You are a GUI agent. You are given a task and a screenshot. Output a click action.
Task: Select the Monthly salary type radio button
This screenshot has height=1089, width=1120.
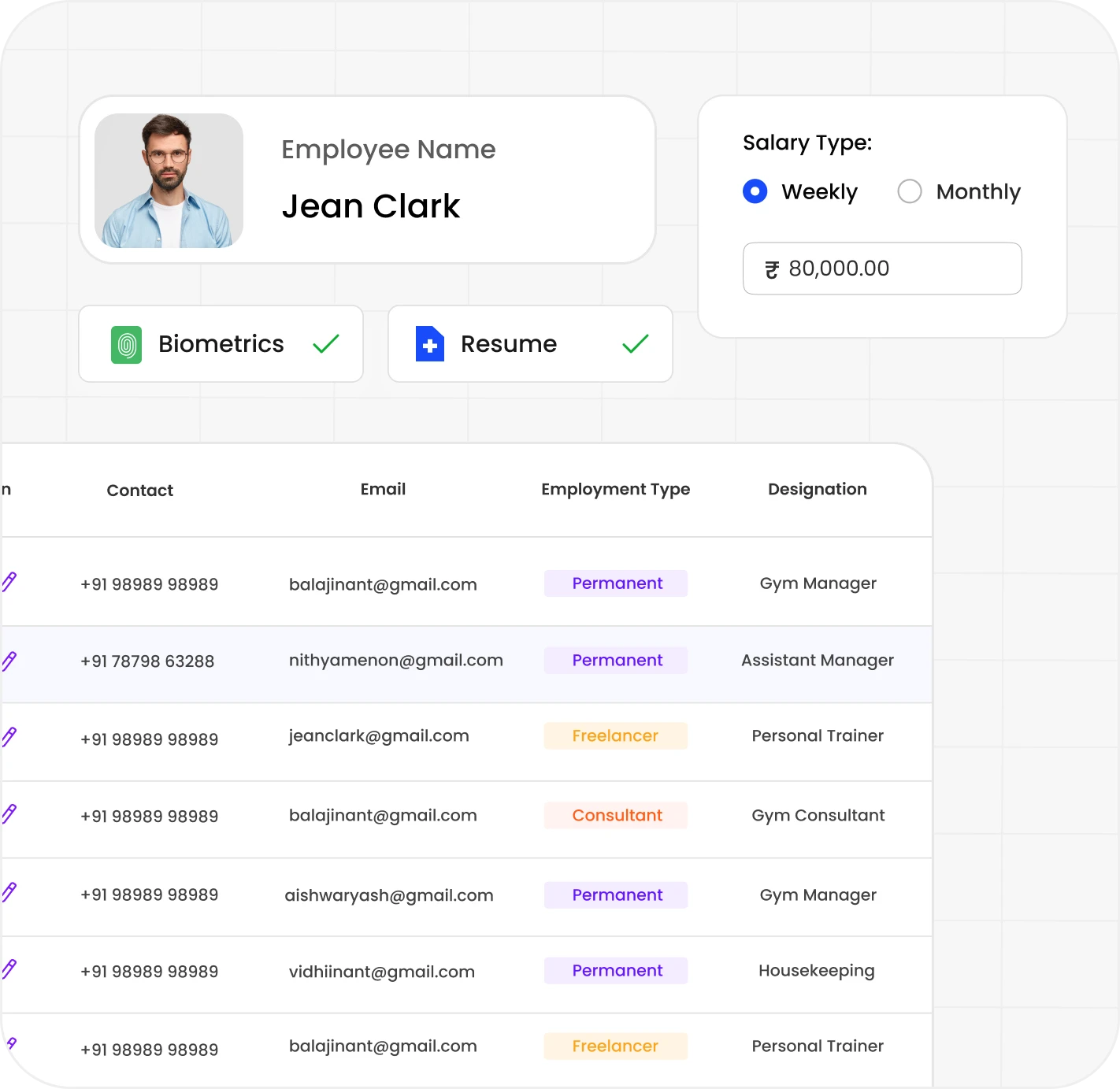point(910,191)
